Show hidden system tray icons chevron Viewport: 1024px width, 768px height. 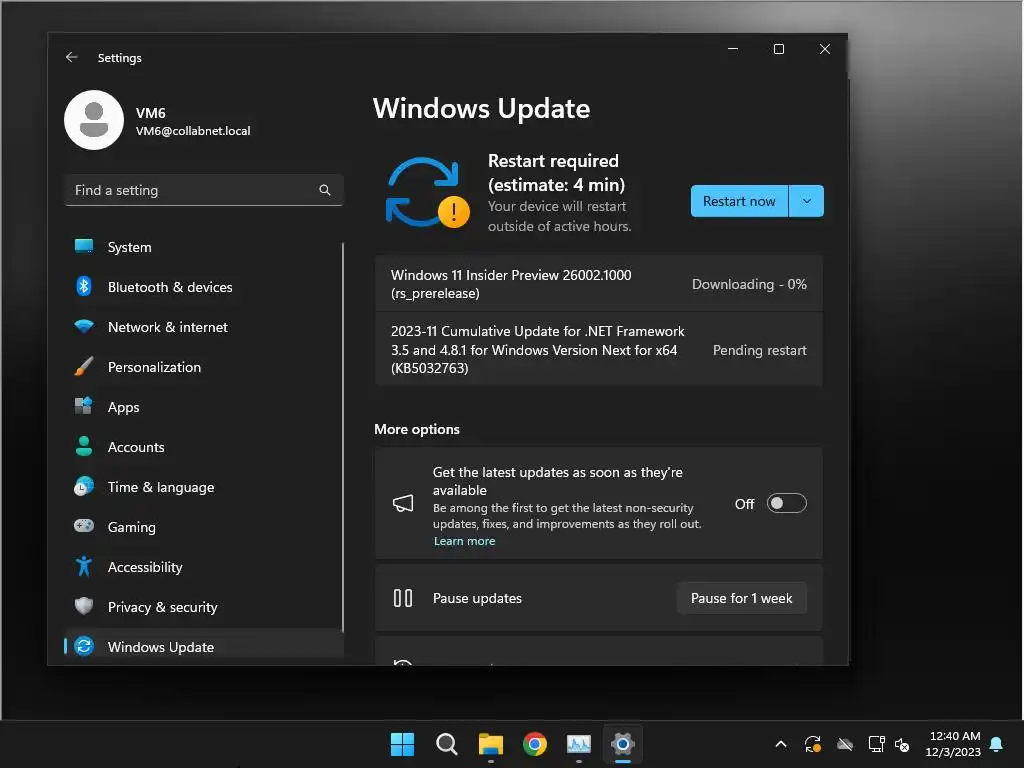click(781, 744)
